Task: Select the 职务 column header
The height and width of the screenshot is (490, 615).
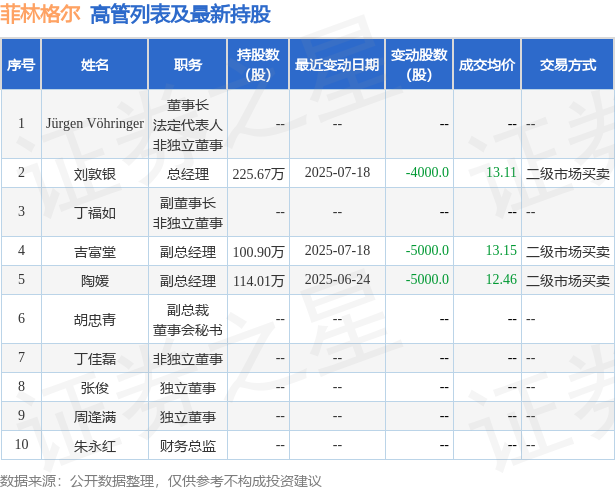Action: pos(188,64)
